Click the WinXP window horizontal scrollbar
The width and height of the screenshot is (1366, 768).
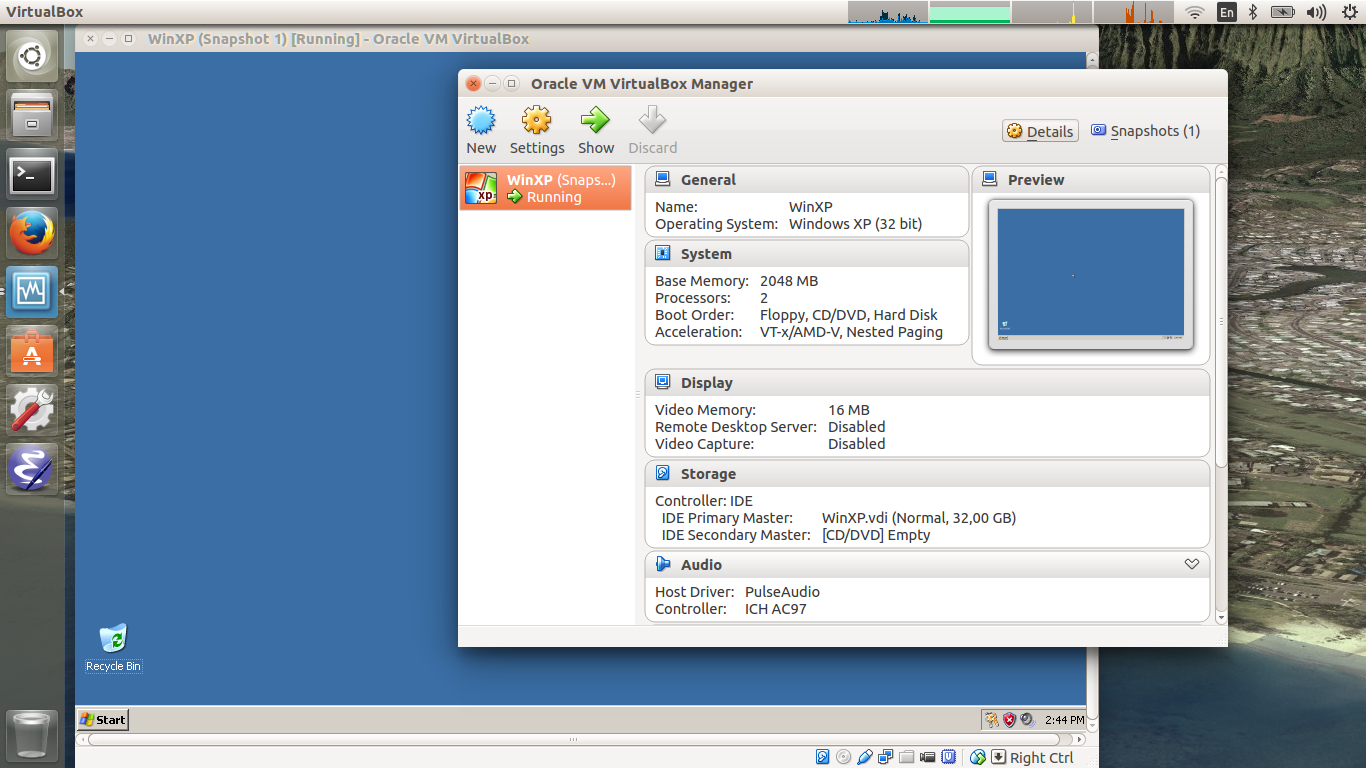(573, 740)
